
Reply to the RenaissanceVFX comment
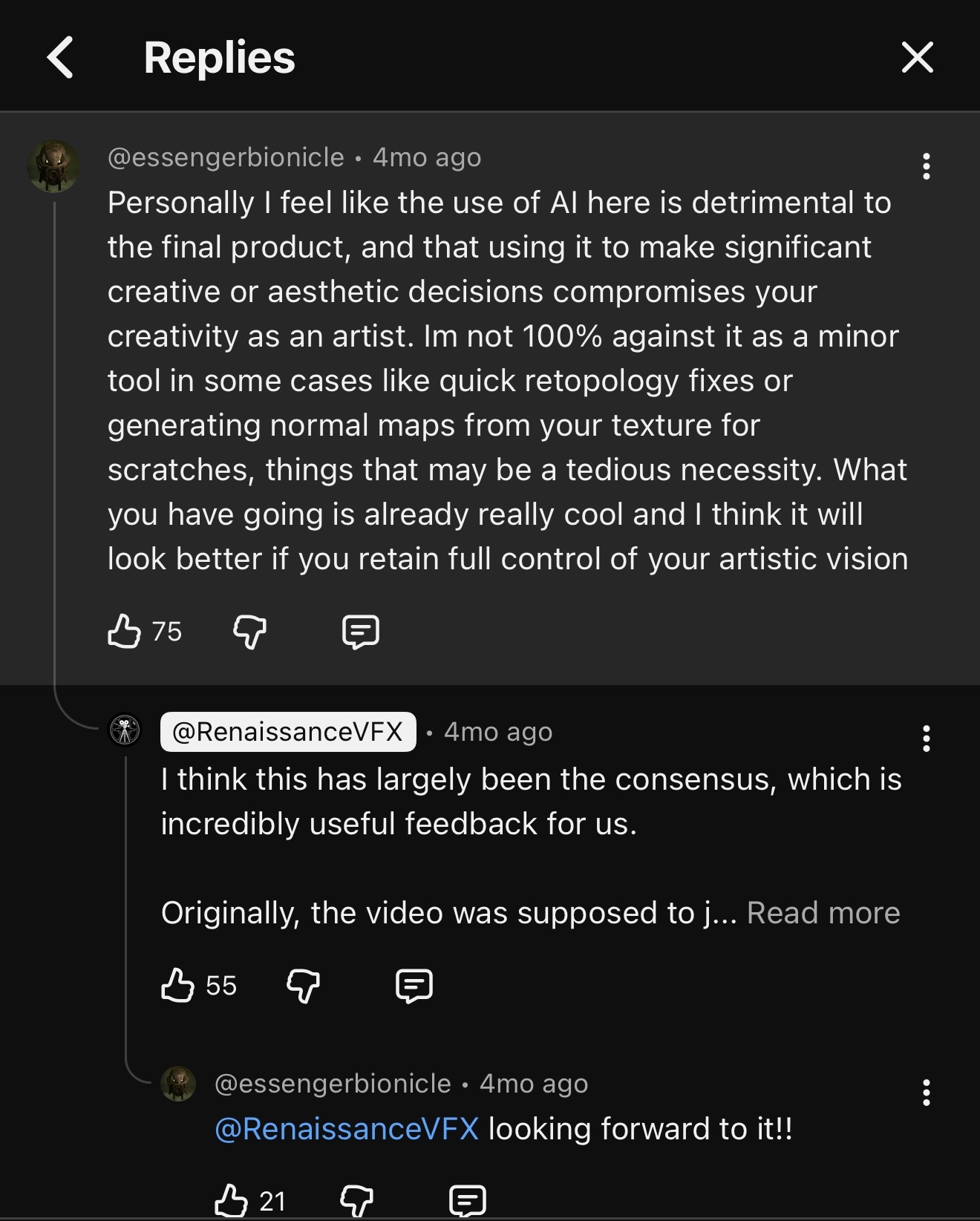click(414, 986)
